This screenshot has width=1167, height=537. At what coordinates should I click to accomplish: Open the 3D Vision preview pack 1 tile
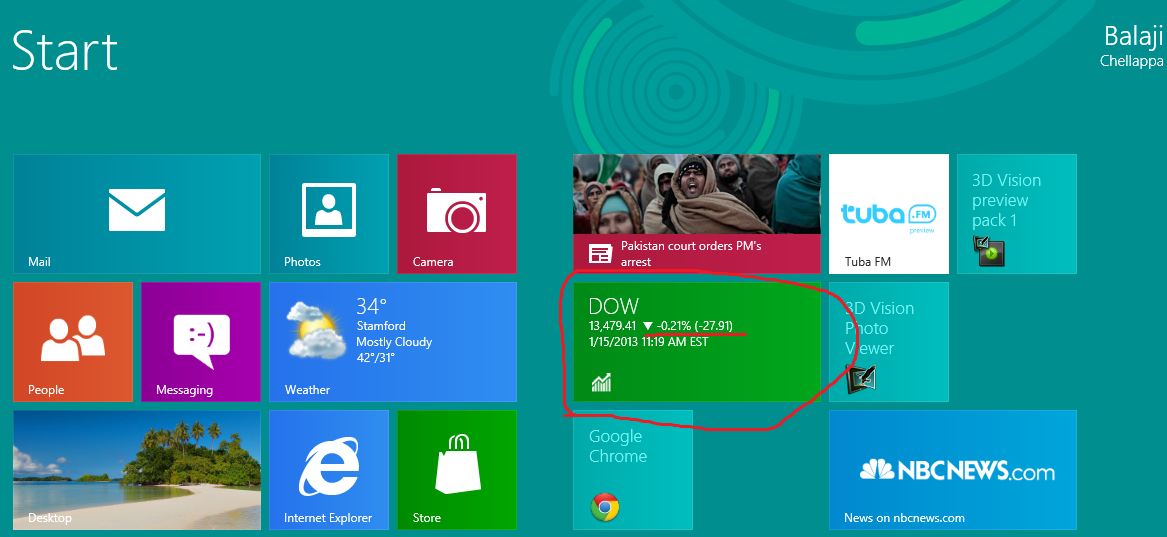click(1017, 213)
